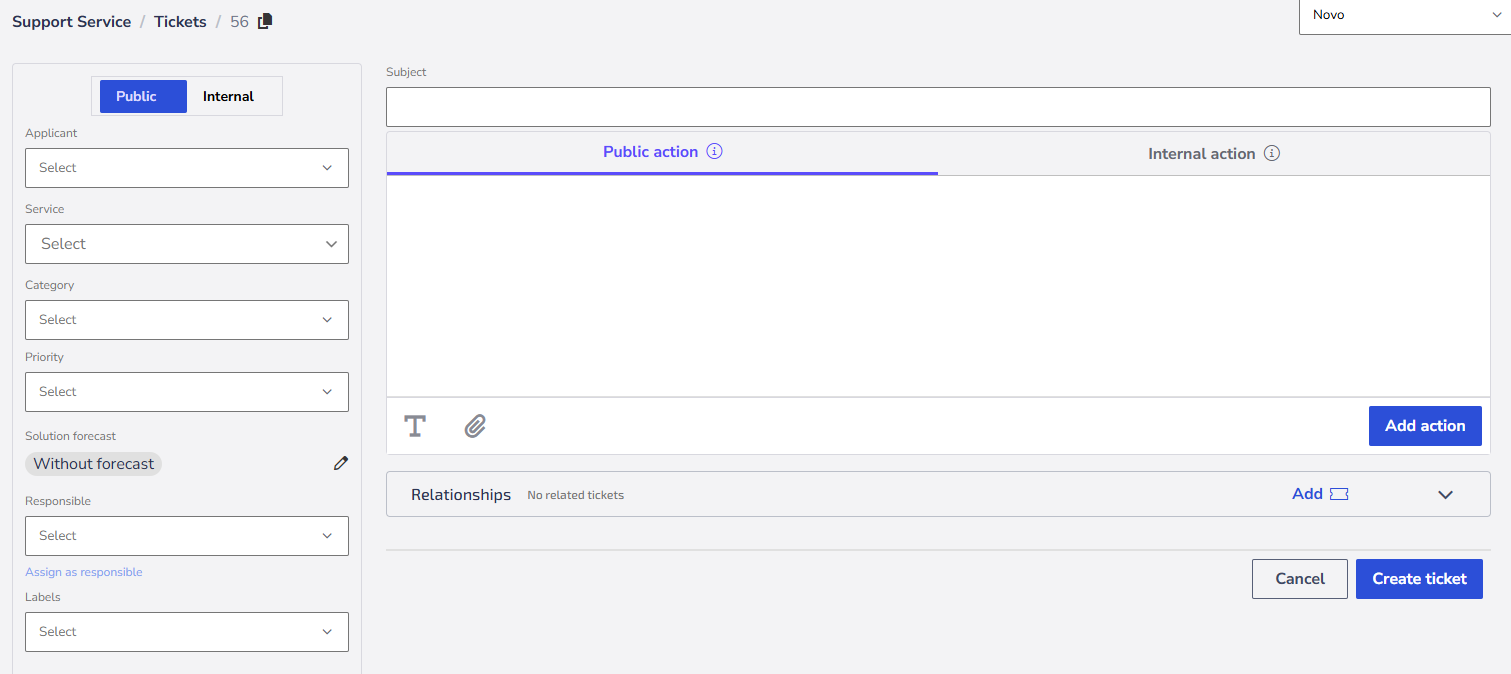
Task: Show info about Internal action
Action: (1272, 153)
